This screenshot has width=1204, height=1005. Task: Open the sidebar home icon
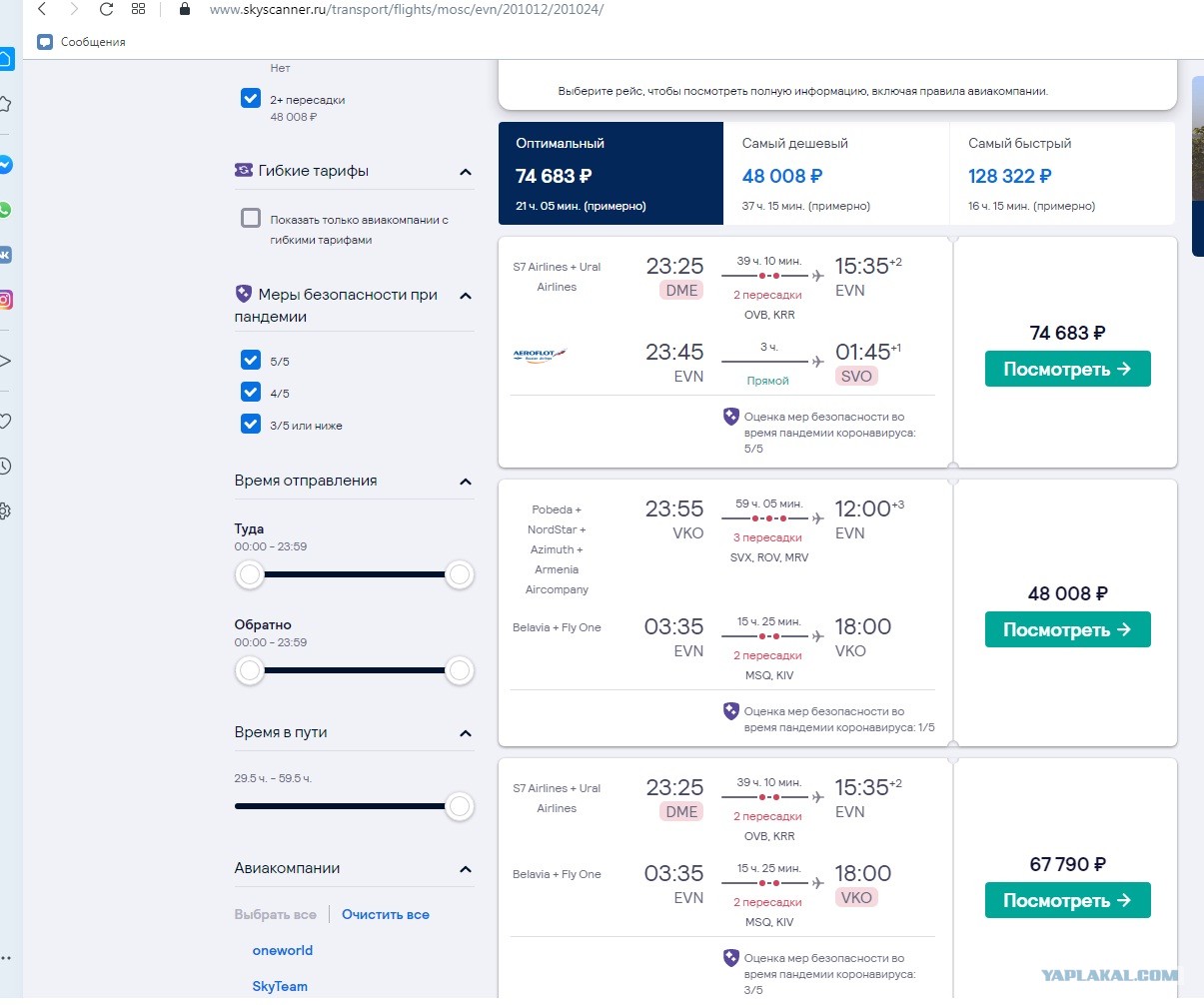[x=5, y=59]
